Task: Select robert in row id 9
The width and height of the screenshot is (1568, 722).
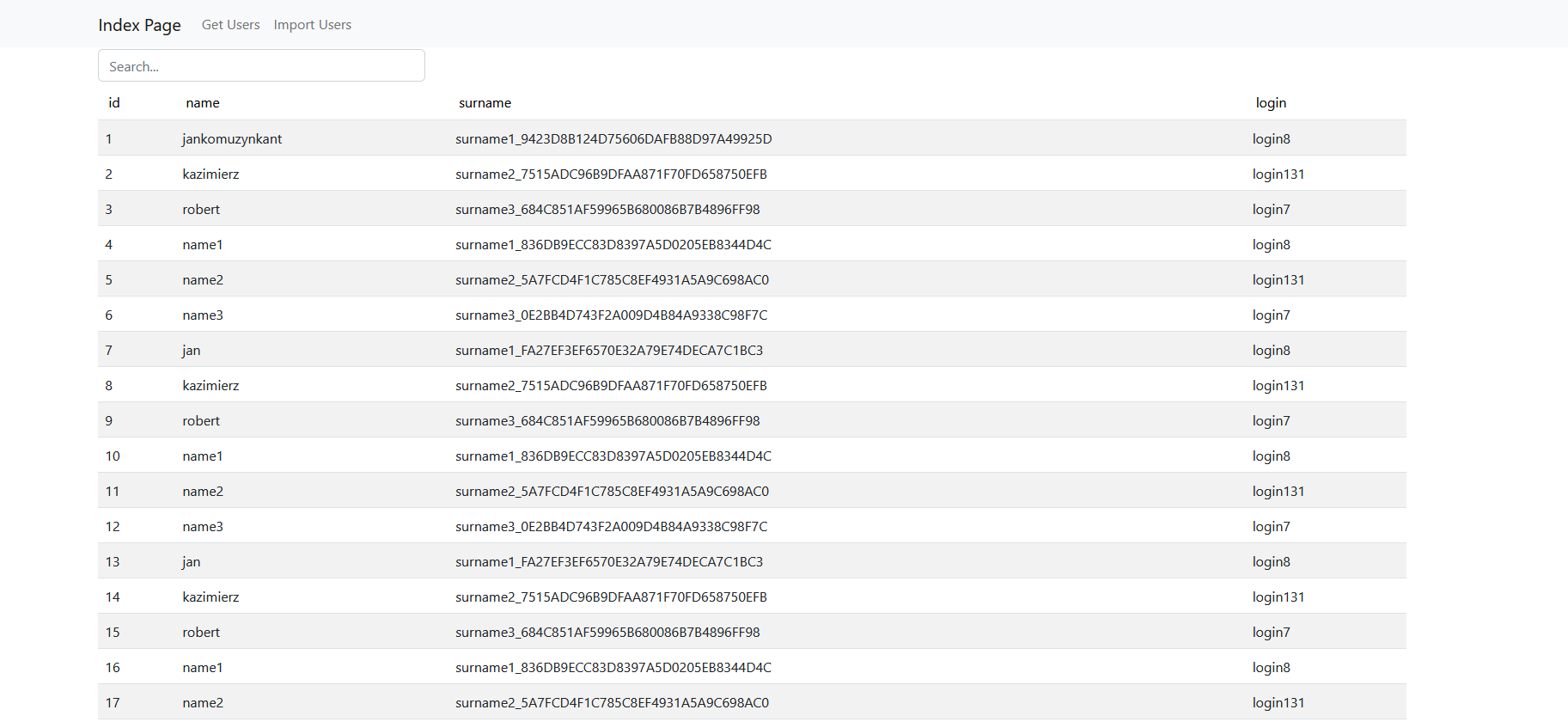Action: [201, 421]
